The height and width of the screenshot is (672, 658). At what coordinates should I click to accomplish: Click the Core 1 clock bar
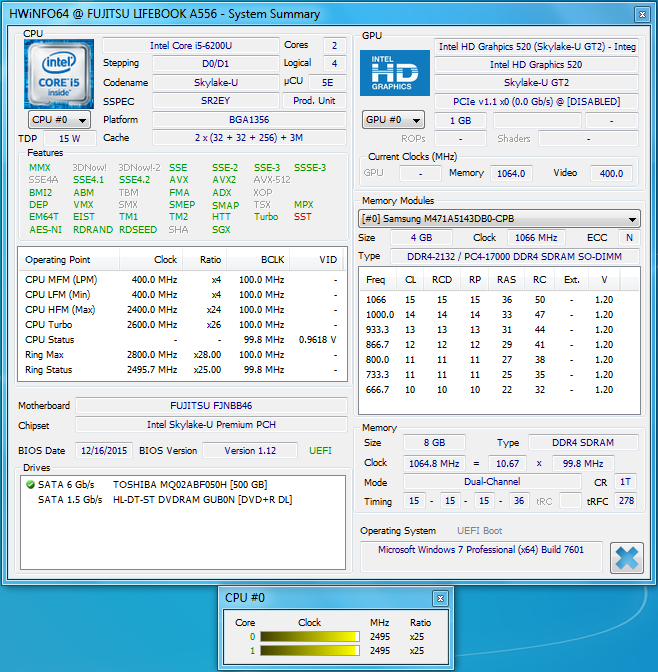(x=310, y=651)
